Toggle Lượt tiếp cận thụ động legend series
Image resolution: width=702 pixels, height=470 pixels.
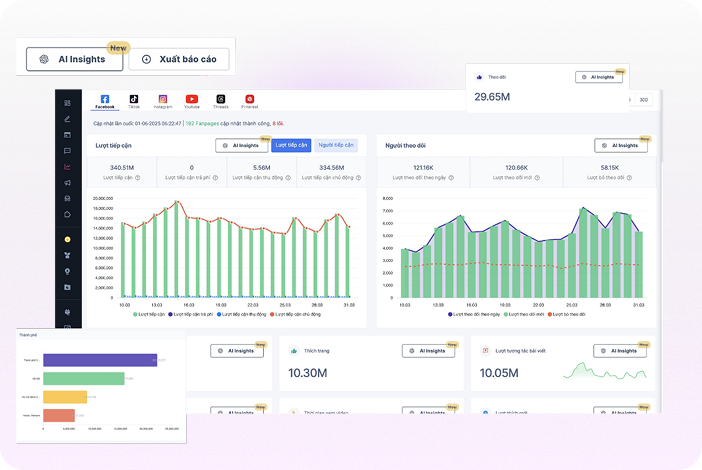point(242,314)
